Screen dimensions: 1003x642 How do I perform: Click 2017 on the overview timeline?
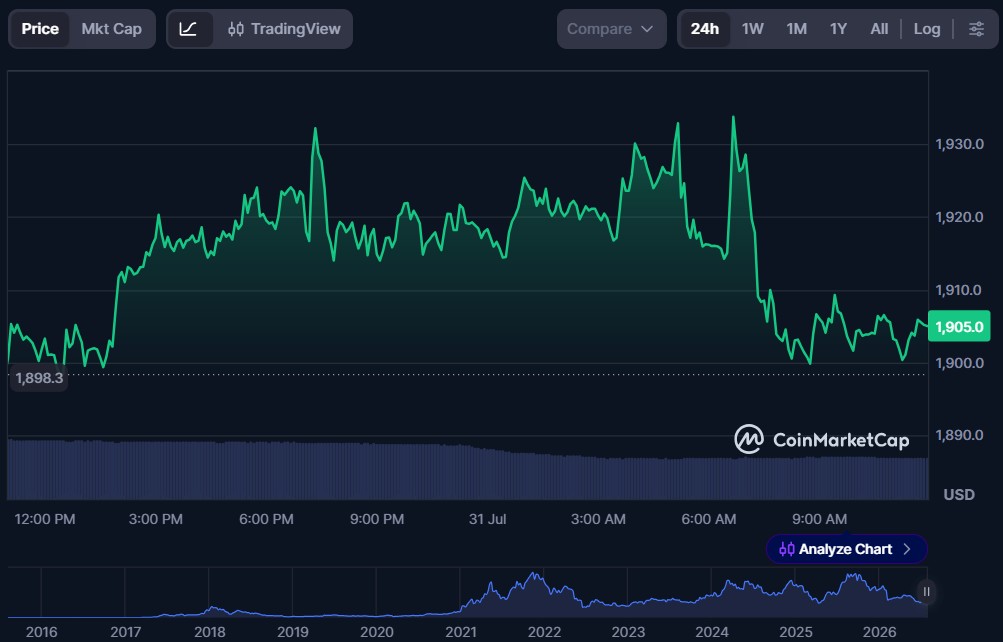125,632
